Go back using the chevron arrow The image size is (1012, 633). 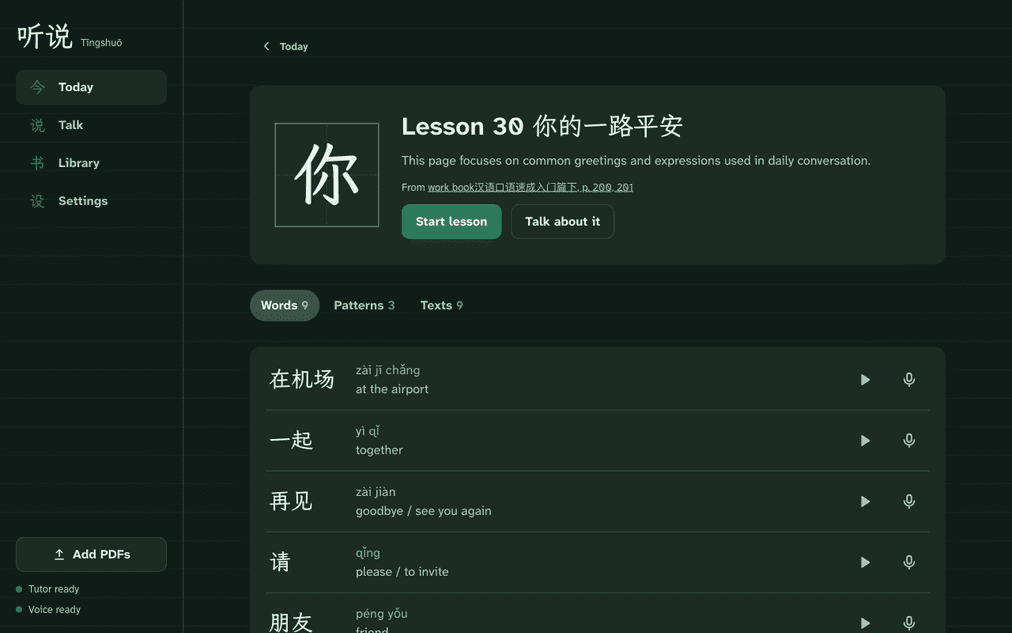(x=266, y=46)
